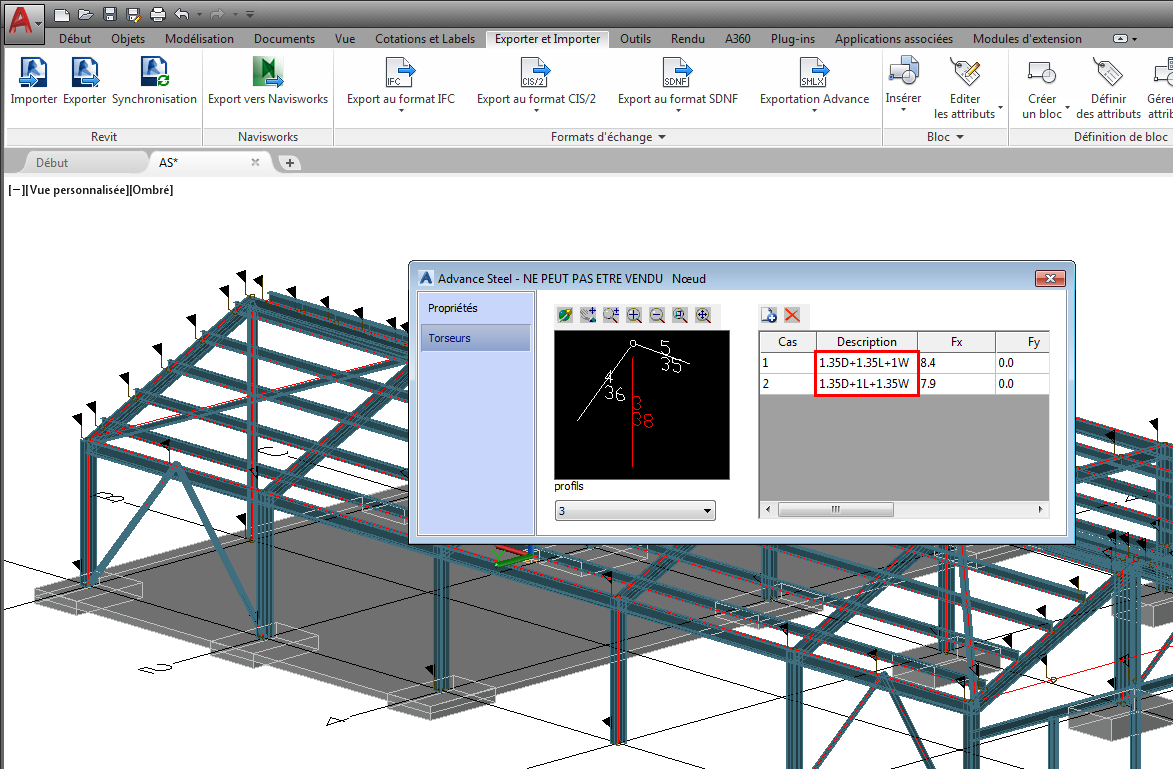Screen dimensions: 1173x769
Task: Expand the Redo history dropdown arrow
Action: (235, 14)
